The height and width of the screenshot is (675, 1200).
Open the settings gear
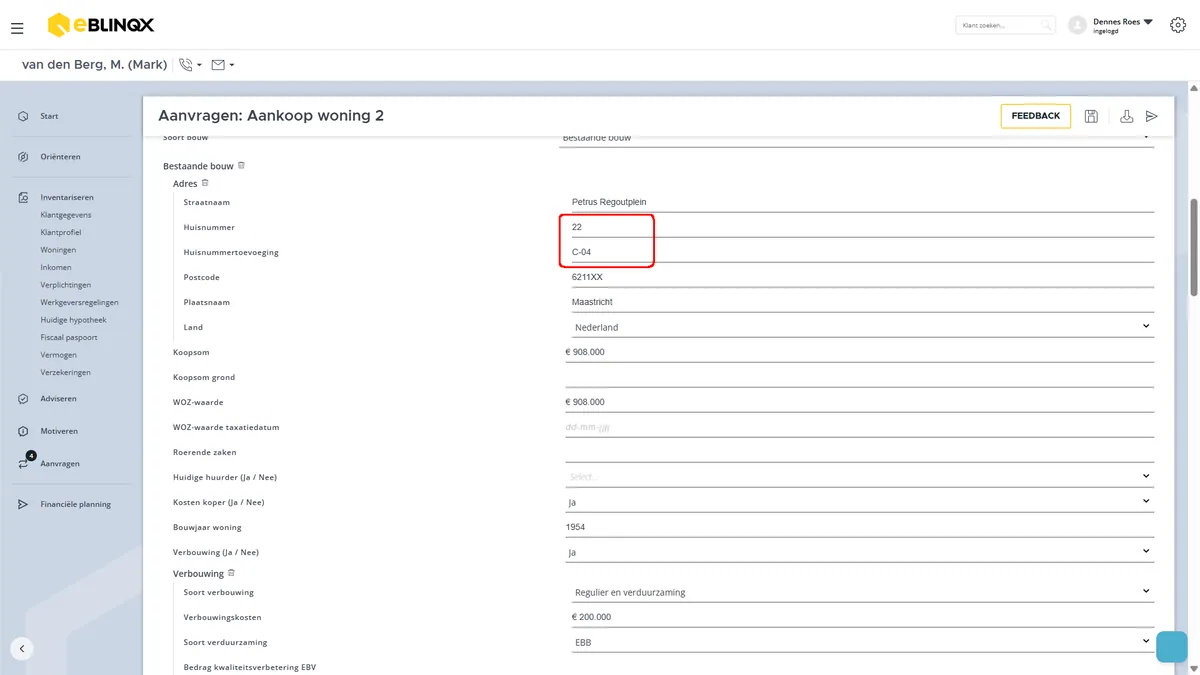(x=1177, y=25)
